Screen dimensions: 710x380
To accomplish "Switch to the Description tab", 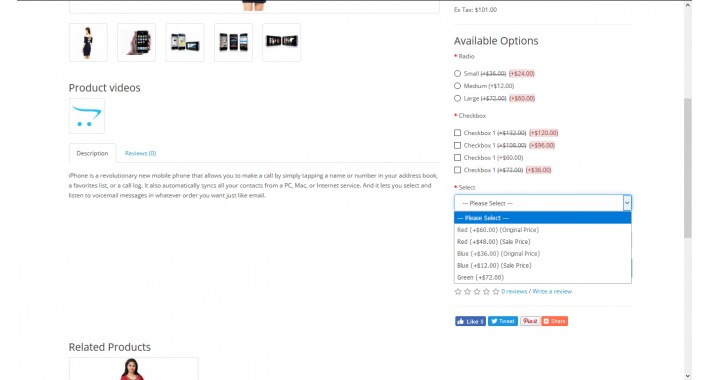I will [92, 153].
